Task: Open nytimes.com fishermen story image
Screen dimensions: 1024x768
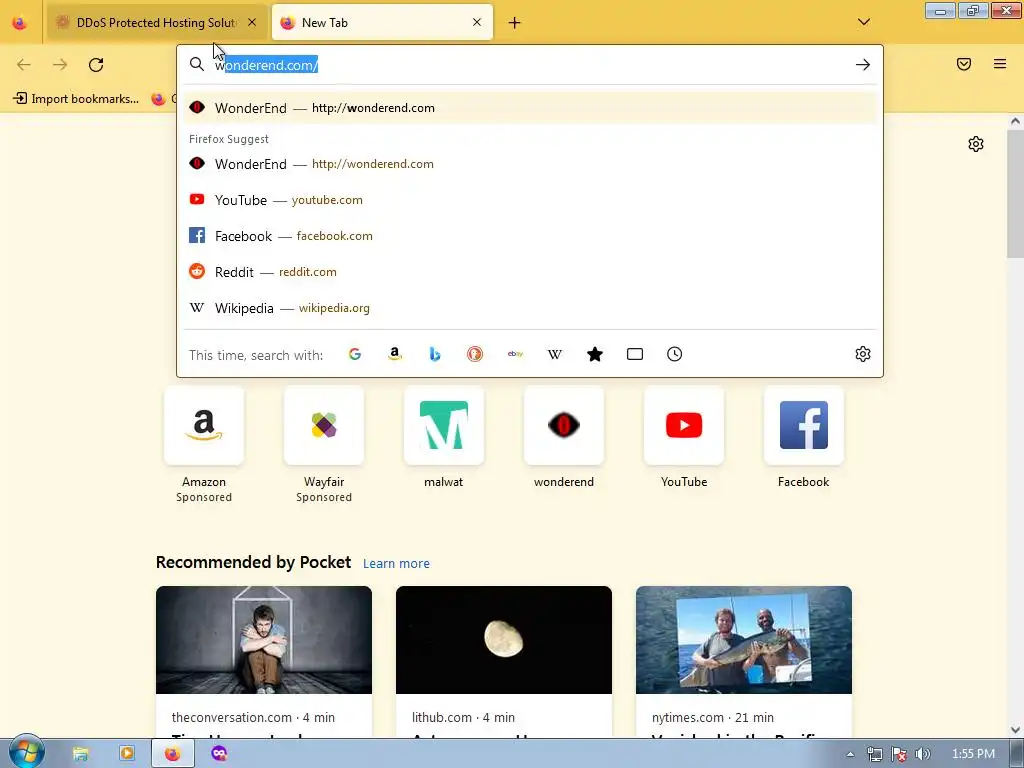Action: [x=744, y=640]
